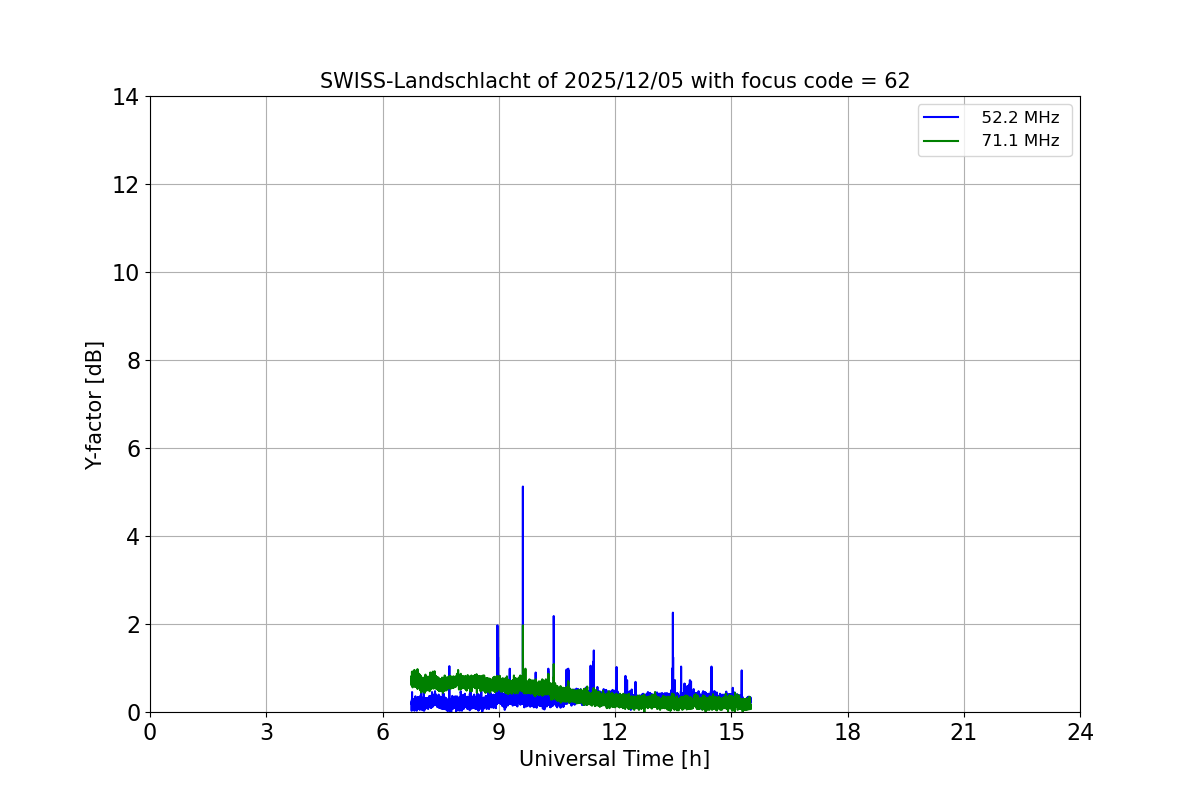Click the Y-factor [dB] axis label

click(x=94, y=405)
